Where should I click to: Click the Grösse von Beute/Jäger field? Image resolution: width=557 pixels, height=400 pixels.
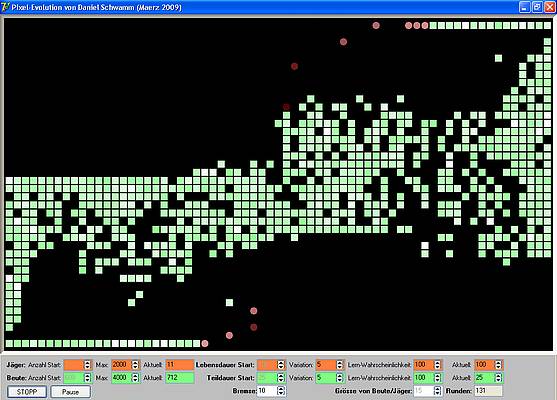coord(423,391)
